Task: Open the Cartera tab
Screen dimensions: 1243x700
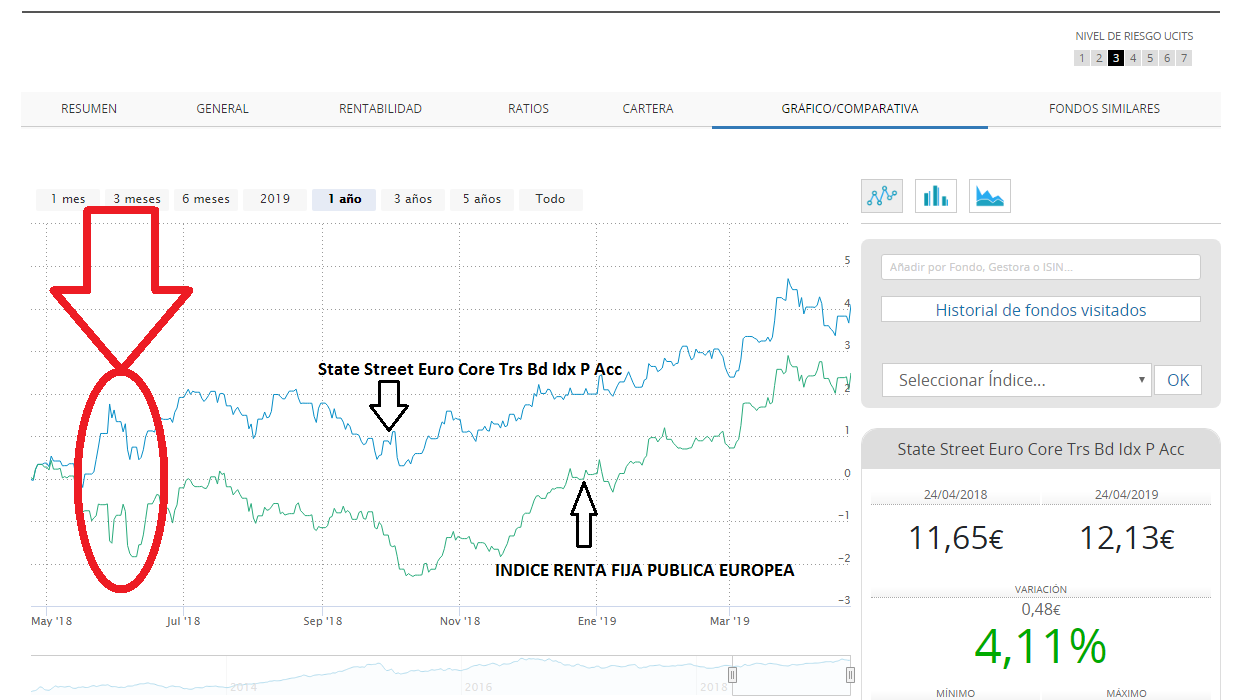Action: [648, 109]
